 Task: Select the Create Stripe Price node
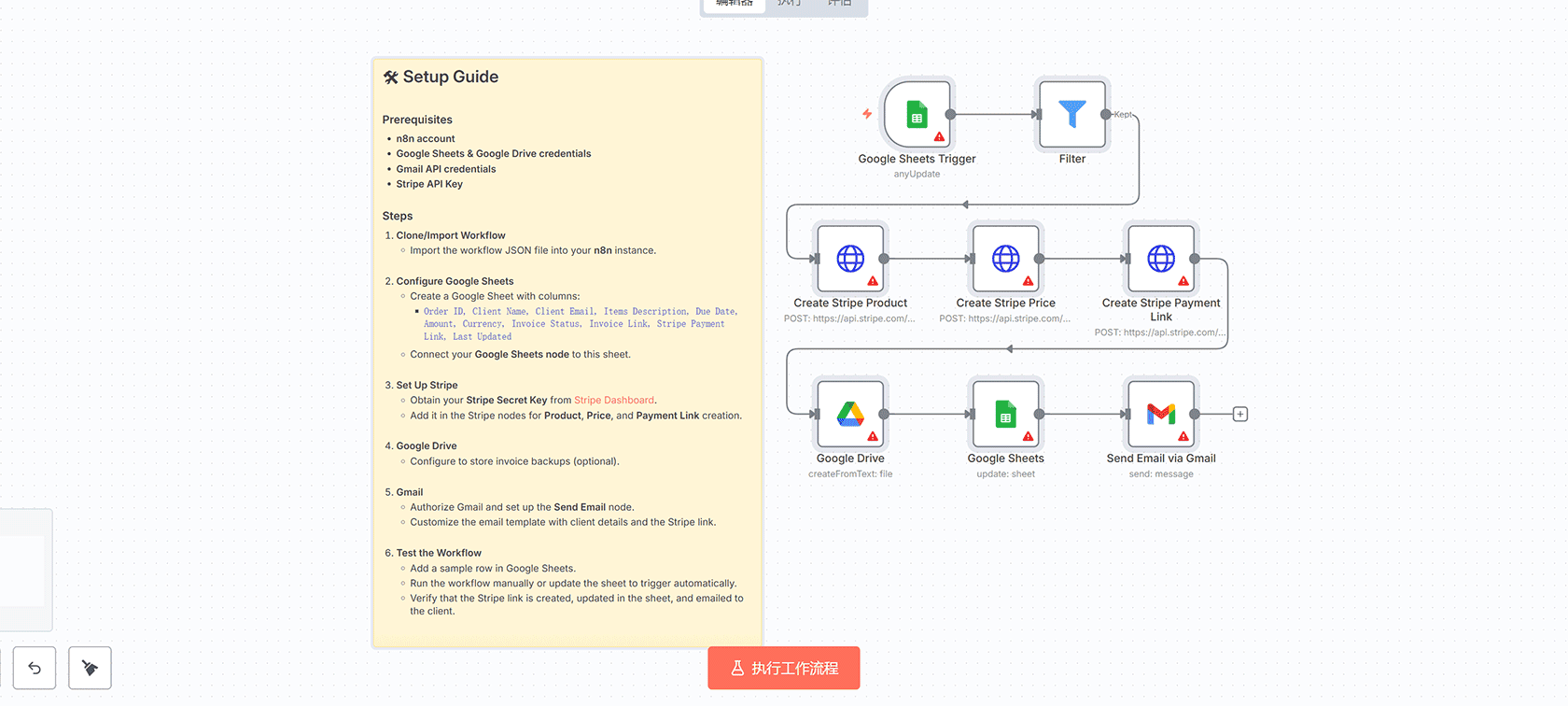(1005, 259)
